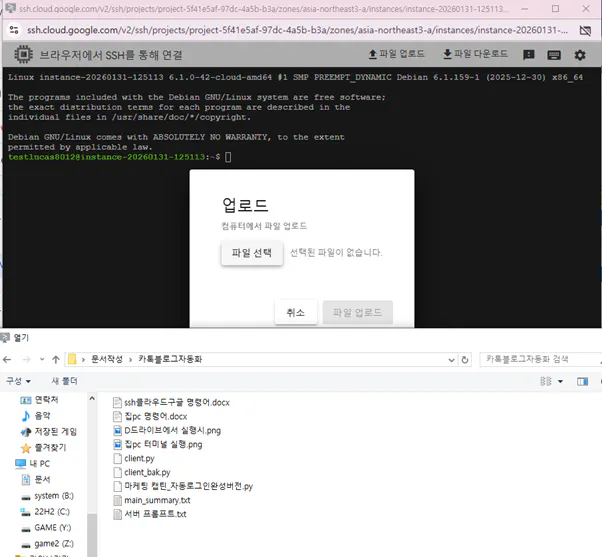Open the SSH settings gear icon
This screenshot has width=602, height=557.
(580, 55)
